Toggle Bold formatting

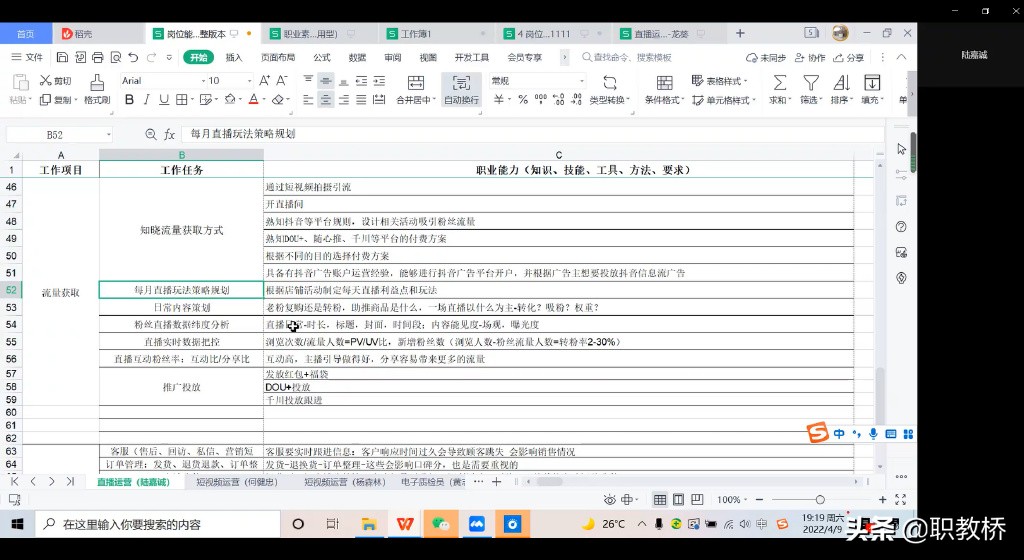(x=129, y=100)
